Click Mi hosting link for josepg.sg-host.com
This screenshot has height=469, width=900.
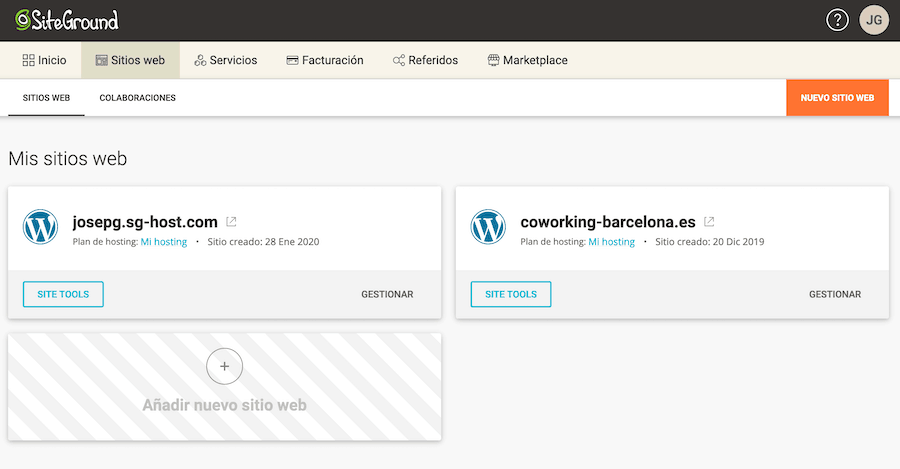pyautogui.click(x=164, y=242)
